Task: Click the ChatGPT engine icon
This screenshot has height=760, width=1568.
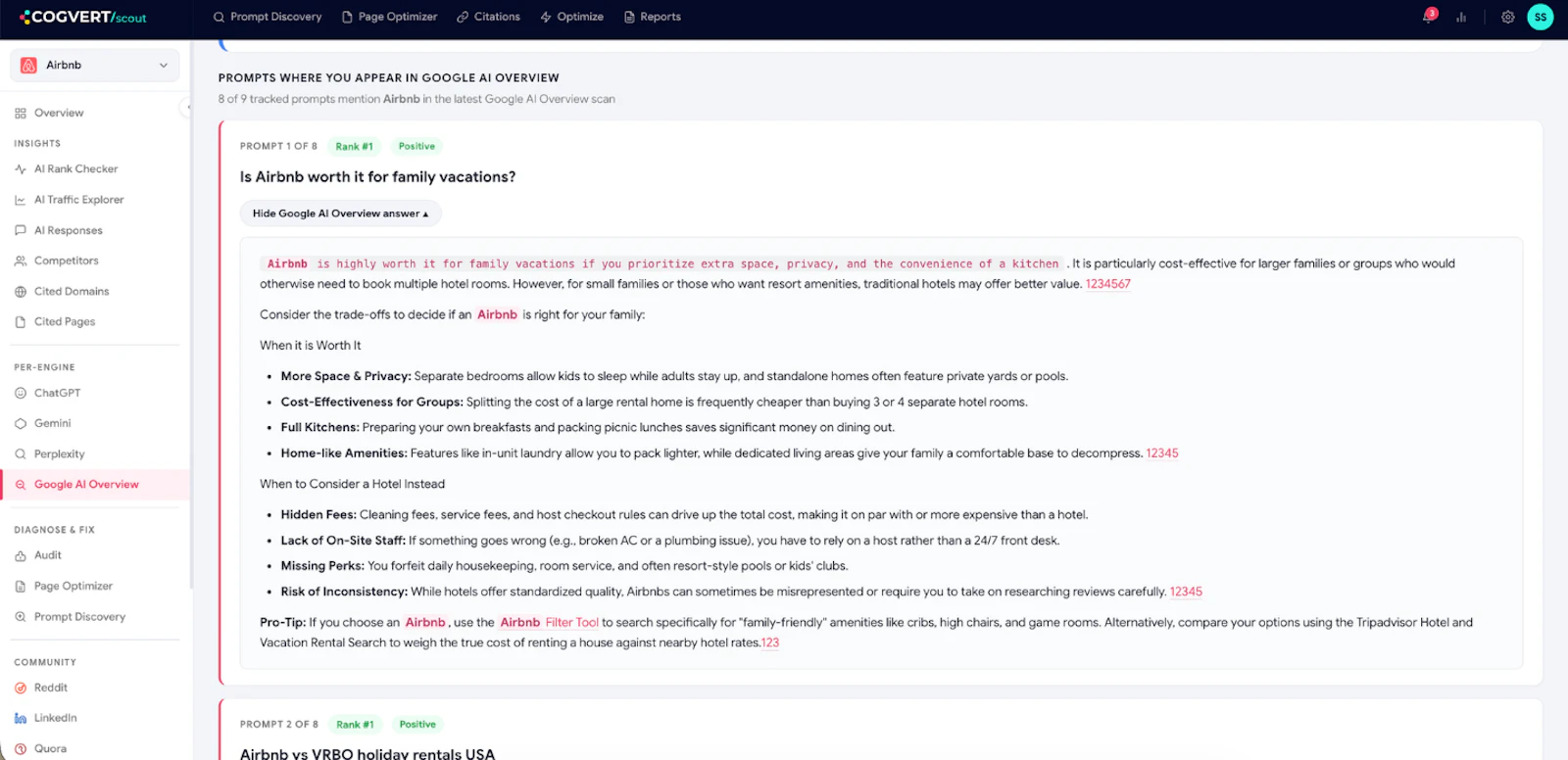Action: (21, 393)
